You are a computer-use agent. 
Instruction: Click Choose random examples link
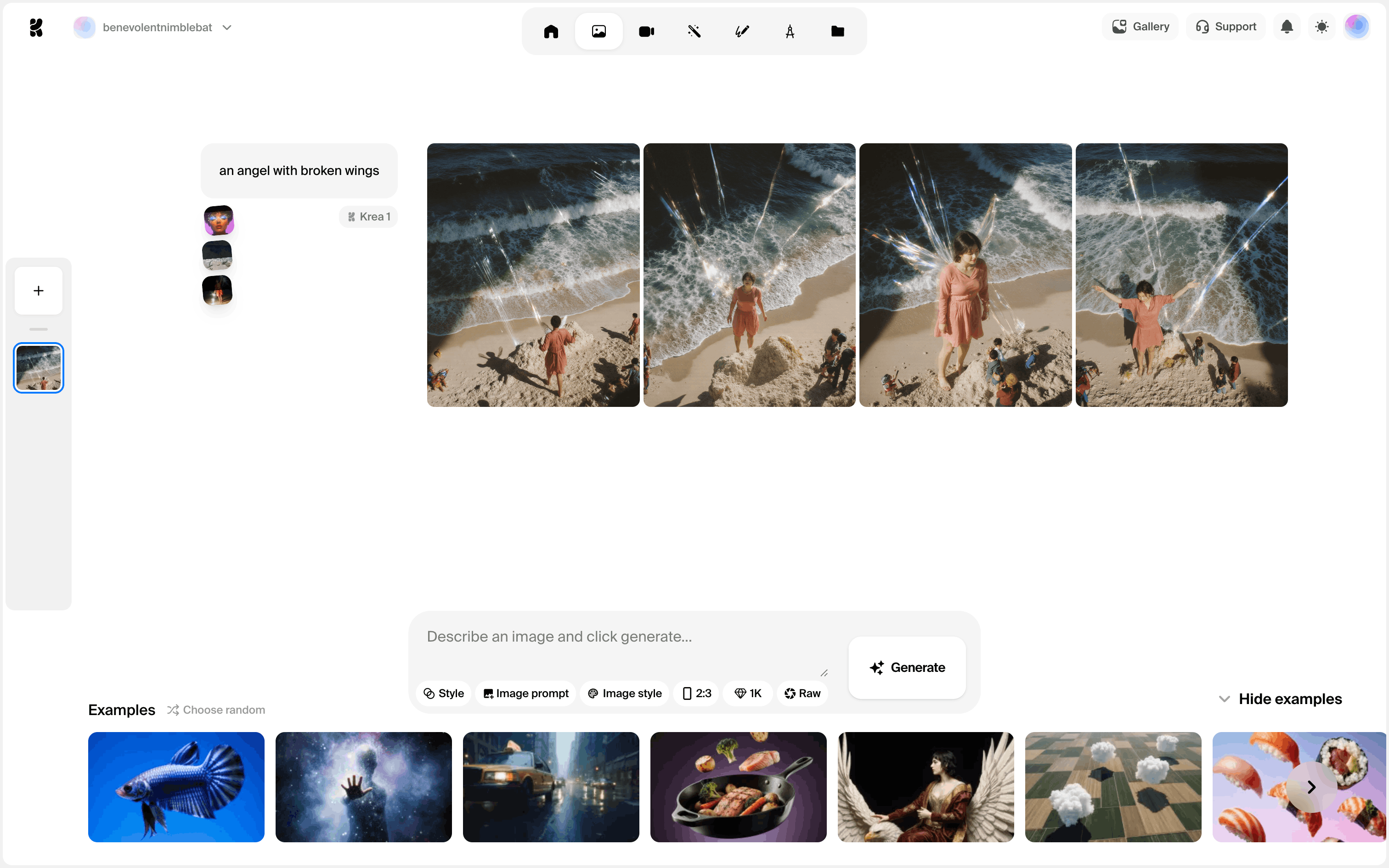[x=216, y=710]
